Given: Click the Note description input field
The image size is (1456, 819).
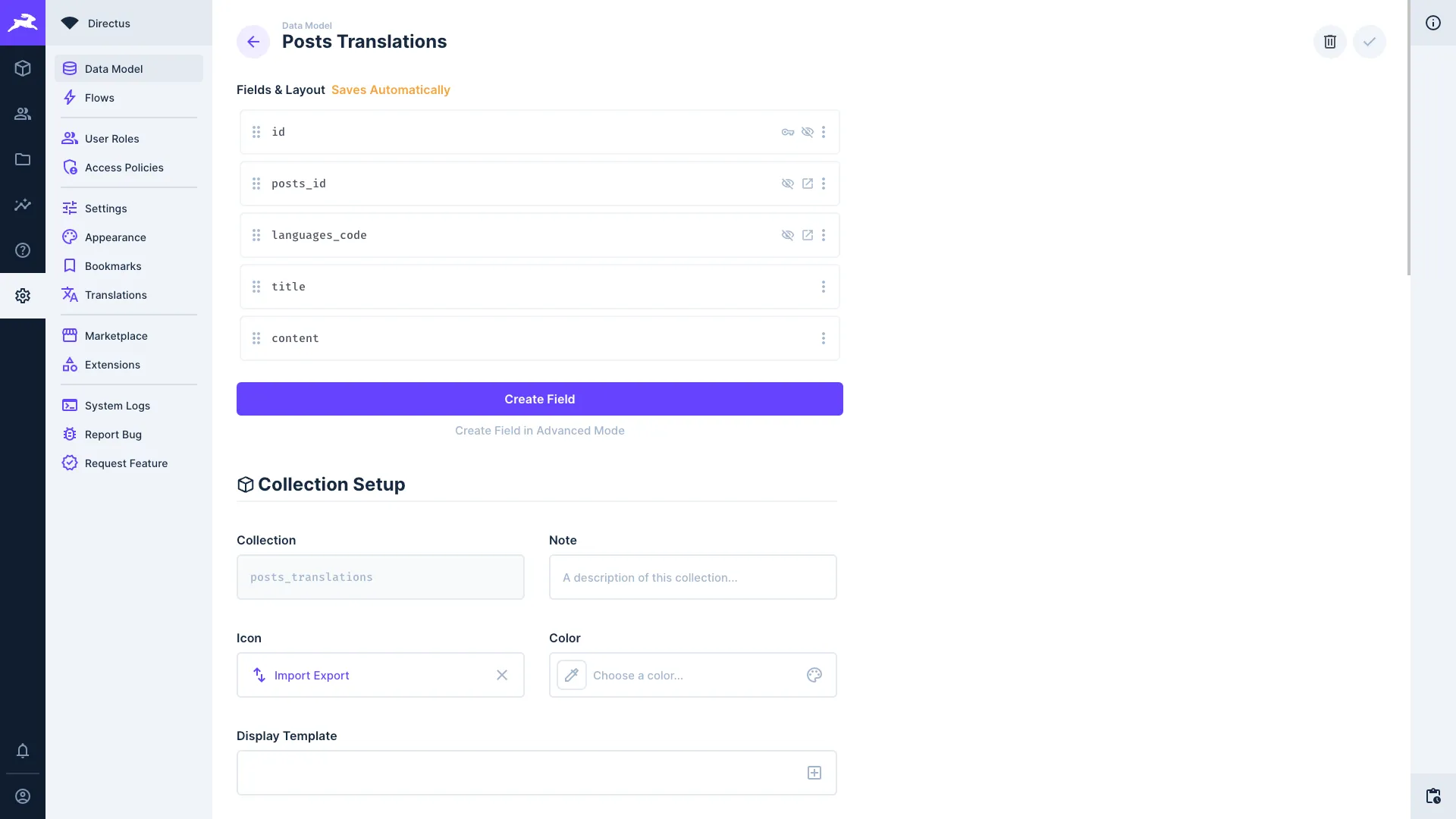Looking at the screenshot, I should [692, 577].
